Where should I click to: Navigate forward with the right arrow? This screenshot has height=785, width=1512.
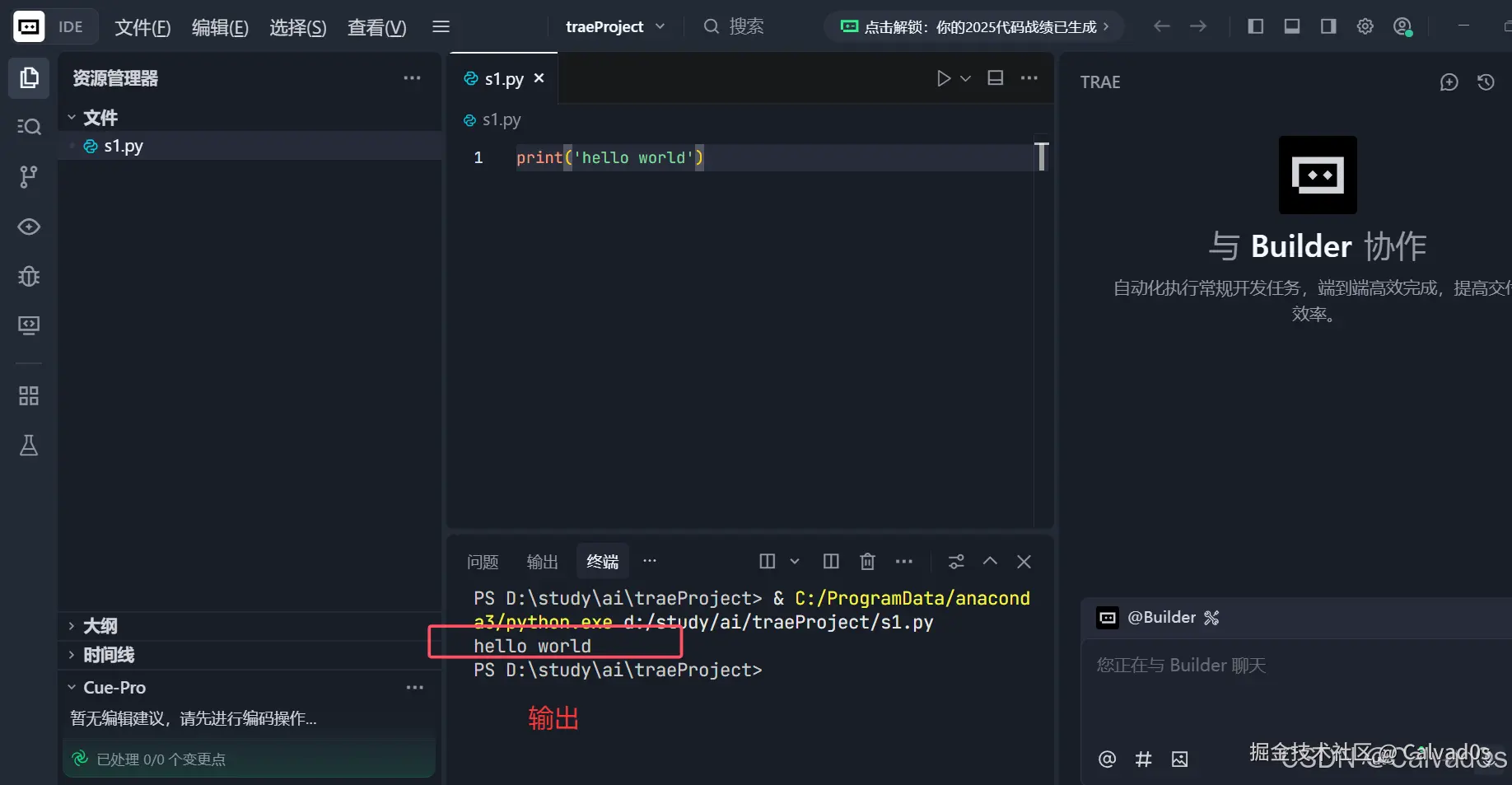pyautogui.click(x=1198, y=26)
